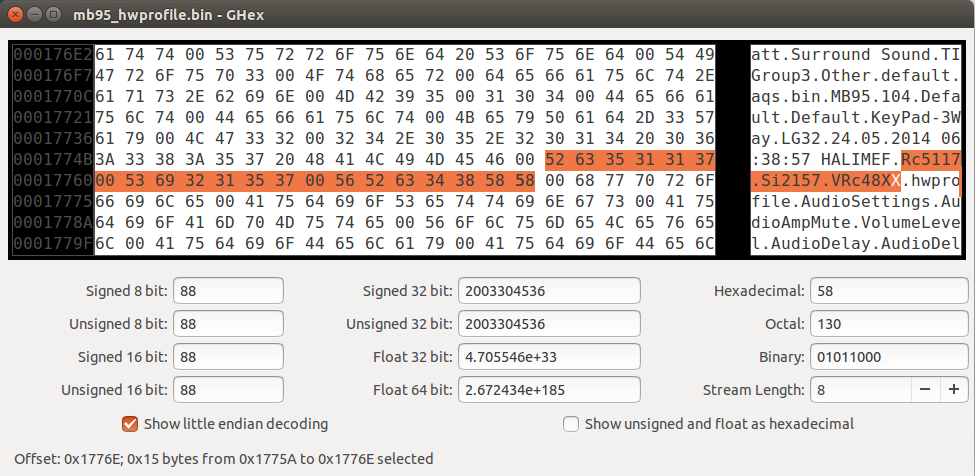Image resolution: width=975 pixels, height=476 pixels.
Task: Click the Unsigned 8 bit value field
Action: (228, 324)
